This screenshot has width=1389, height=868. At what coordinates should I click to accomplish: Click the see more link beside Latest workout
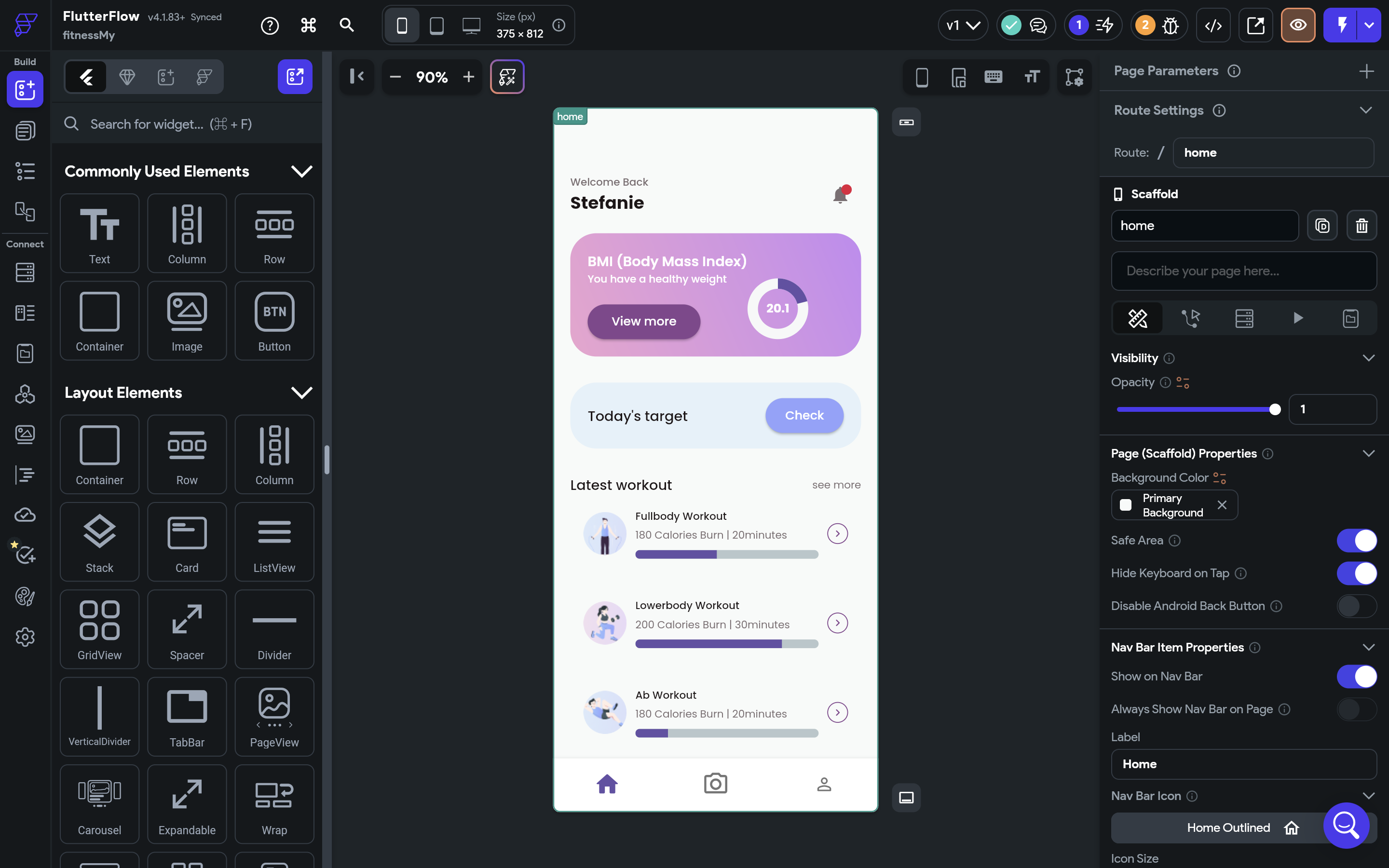pyautogui.click(x=836, y=485)
